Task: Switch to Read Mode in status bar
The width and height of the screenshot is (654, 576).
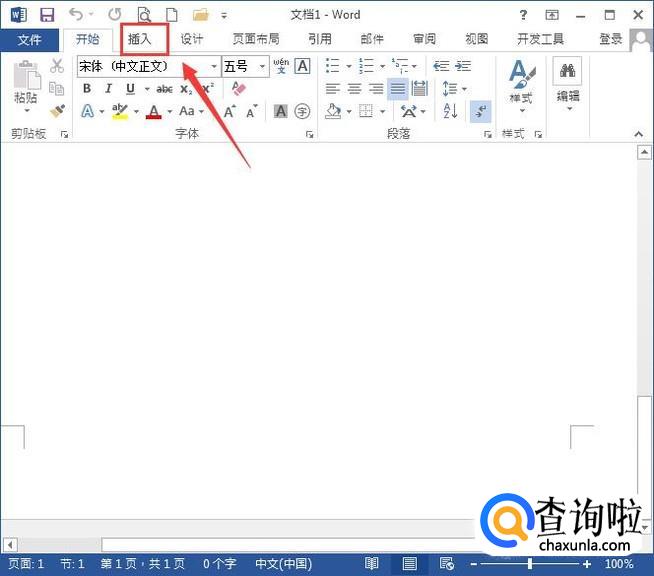Action: click(371, 563)
